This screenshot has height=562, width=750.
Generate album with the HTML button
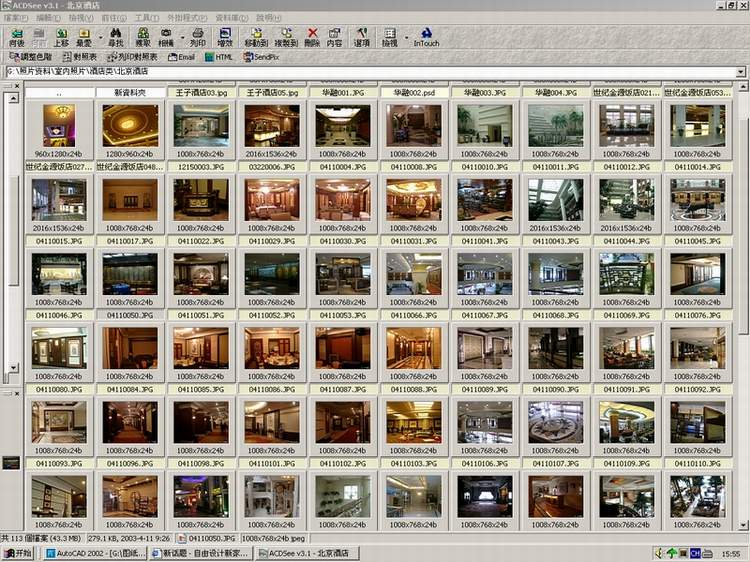[219, 57]
